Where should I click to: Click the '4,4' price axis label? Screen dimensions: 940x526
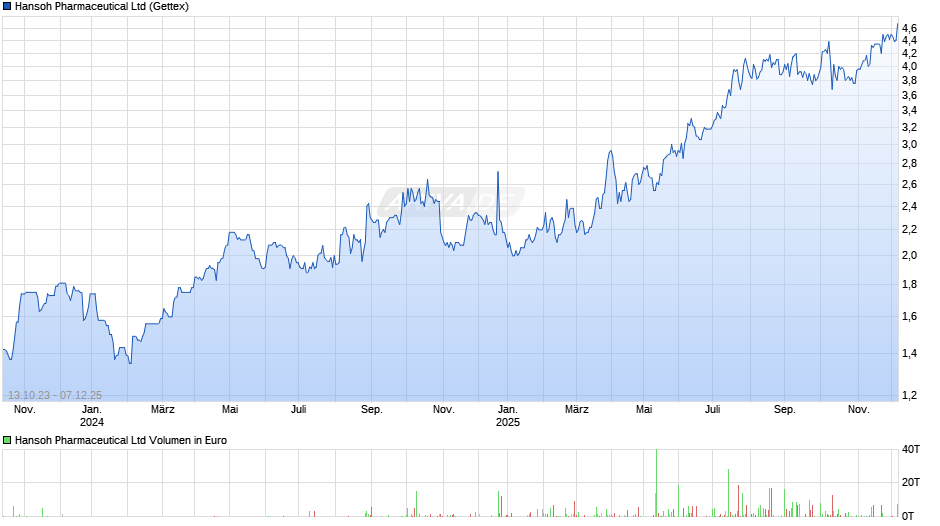click(909, 41)
